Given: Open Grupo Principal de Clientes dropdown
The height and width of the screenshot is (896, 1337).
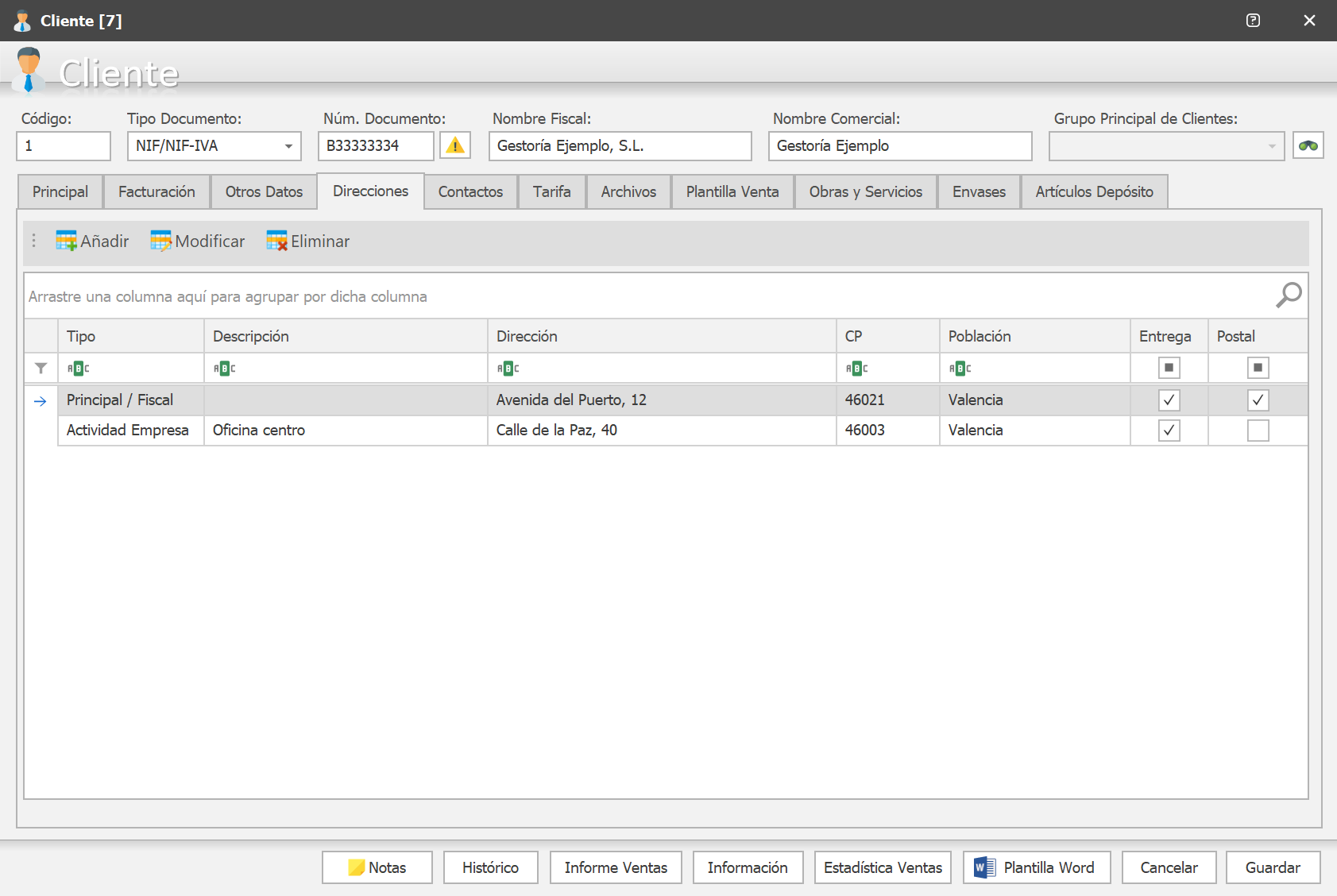Looking at the screenshot, I should [x=1271, y=146].
